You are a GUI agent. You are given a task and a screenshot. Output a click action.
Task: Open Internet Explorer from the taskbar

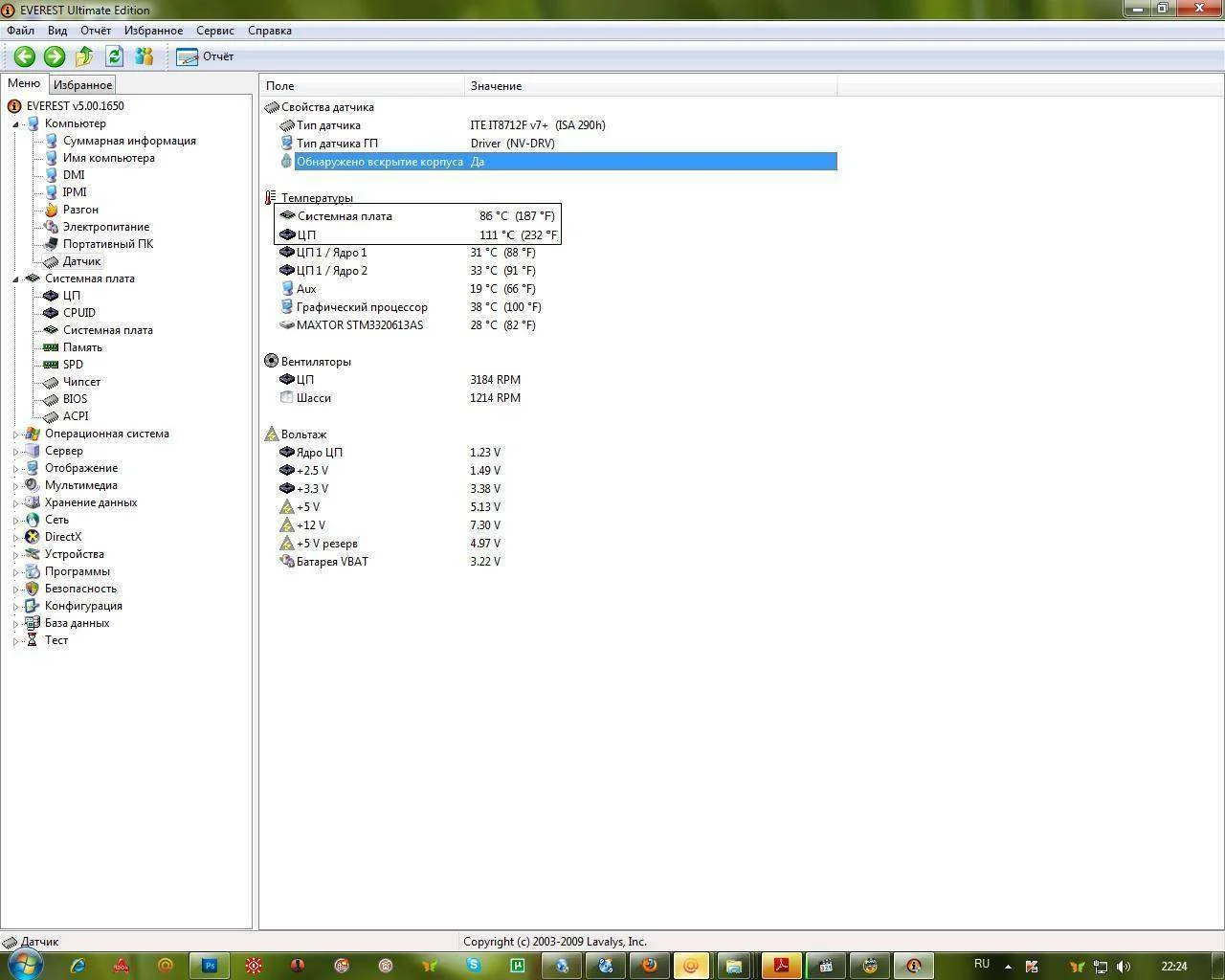[78, 966]
